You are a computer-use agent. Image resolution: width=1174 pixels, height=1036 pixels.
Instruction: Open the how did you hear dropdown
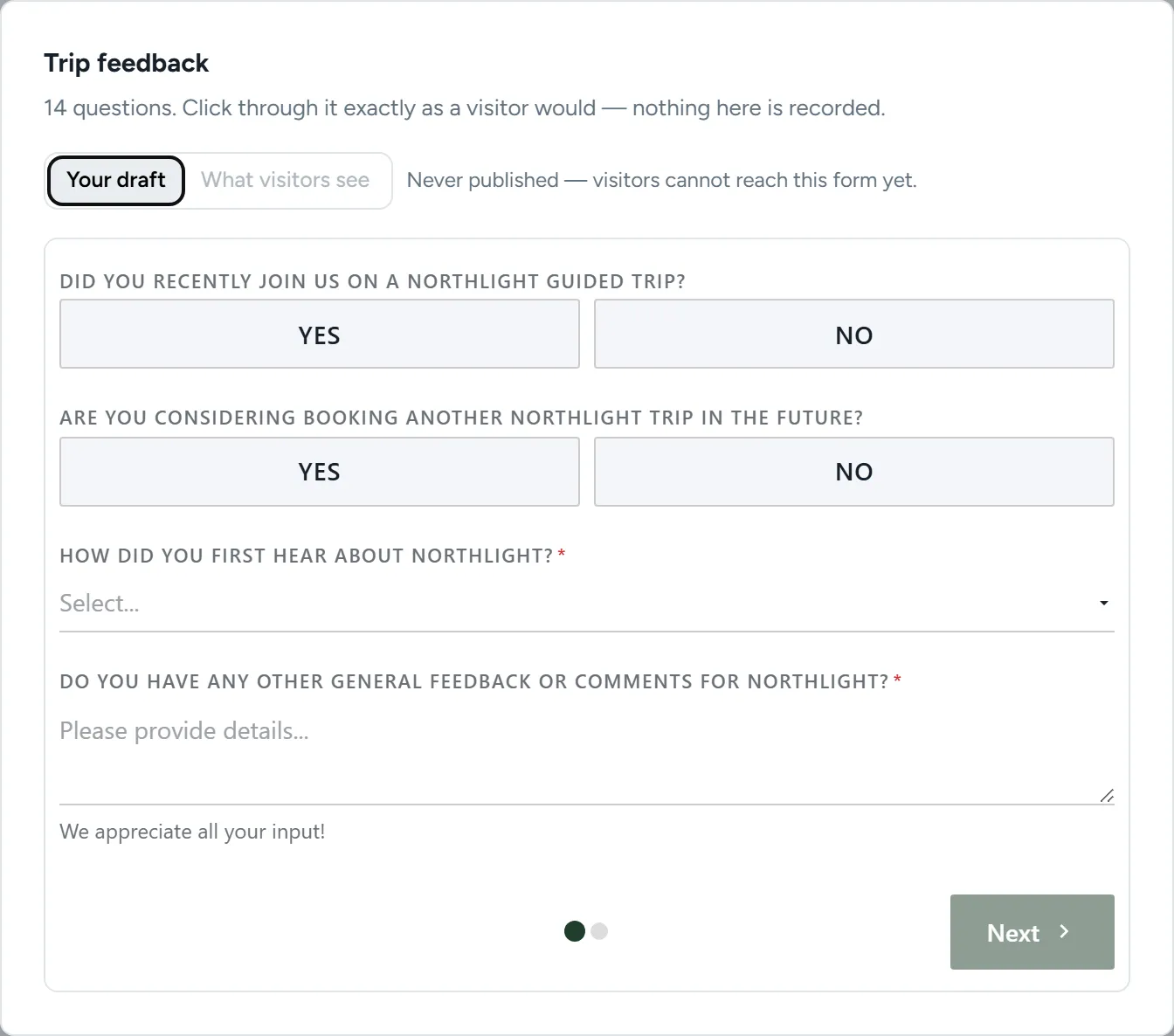tap(587, 604)
